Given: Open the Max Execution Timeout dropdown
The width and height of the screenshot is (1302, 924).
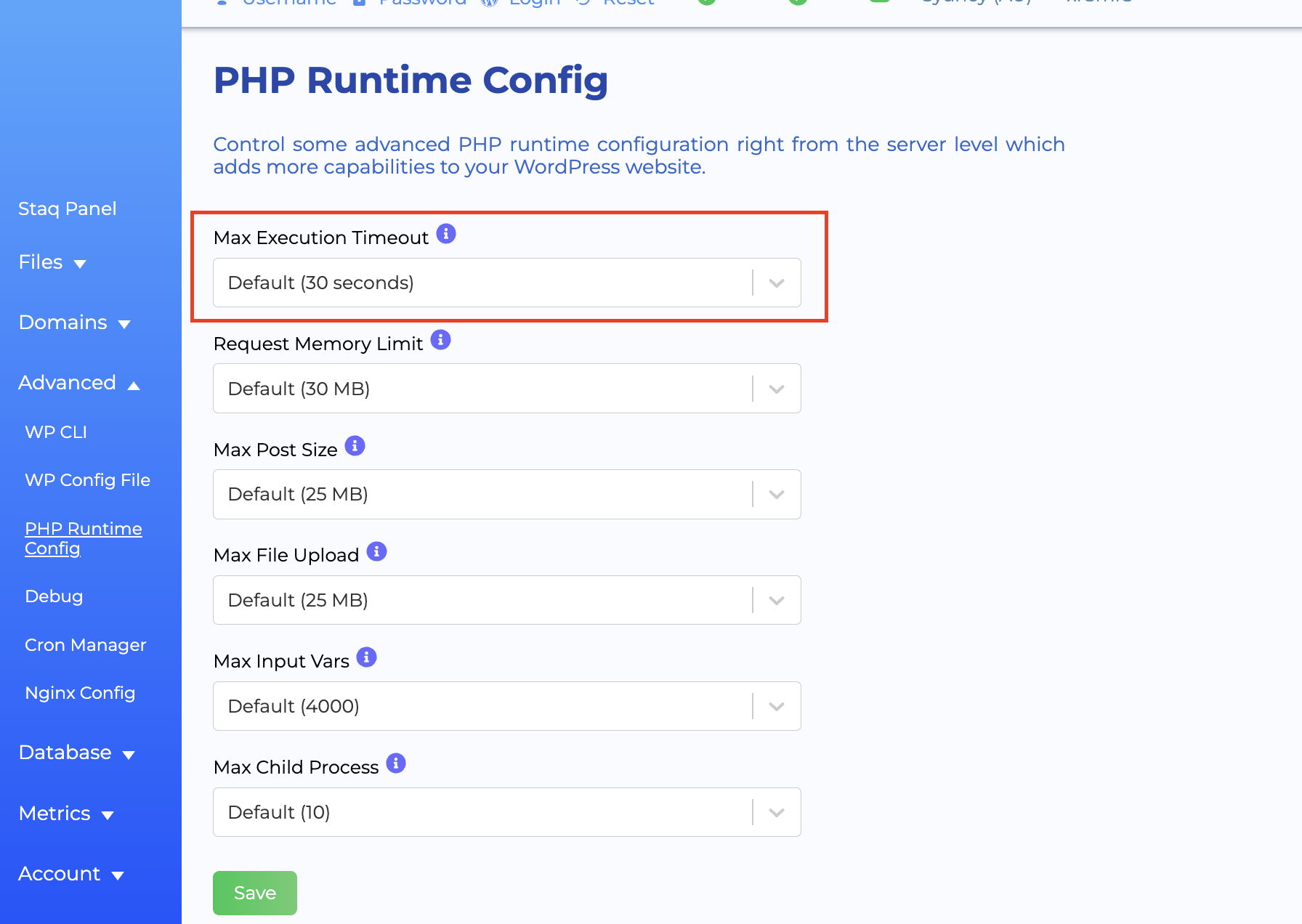Looking at the screenshot, I should pos(507,283).
